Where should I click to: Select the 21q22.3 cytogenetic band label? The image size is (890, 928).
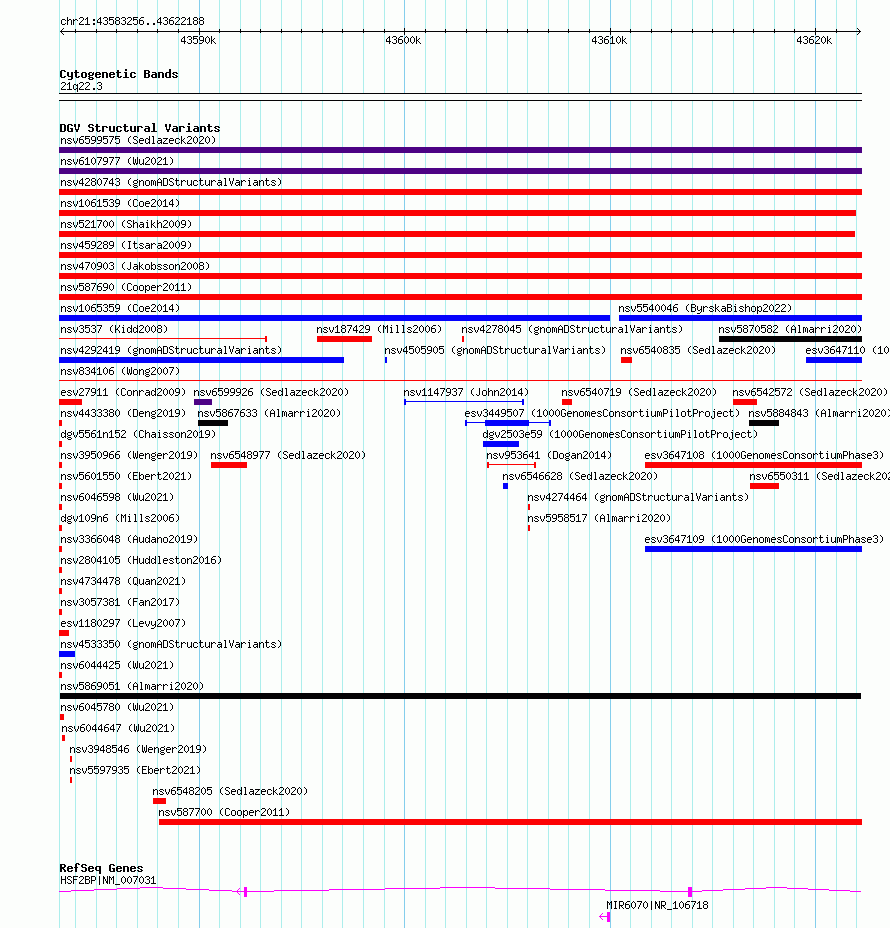point(81,86)
